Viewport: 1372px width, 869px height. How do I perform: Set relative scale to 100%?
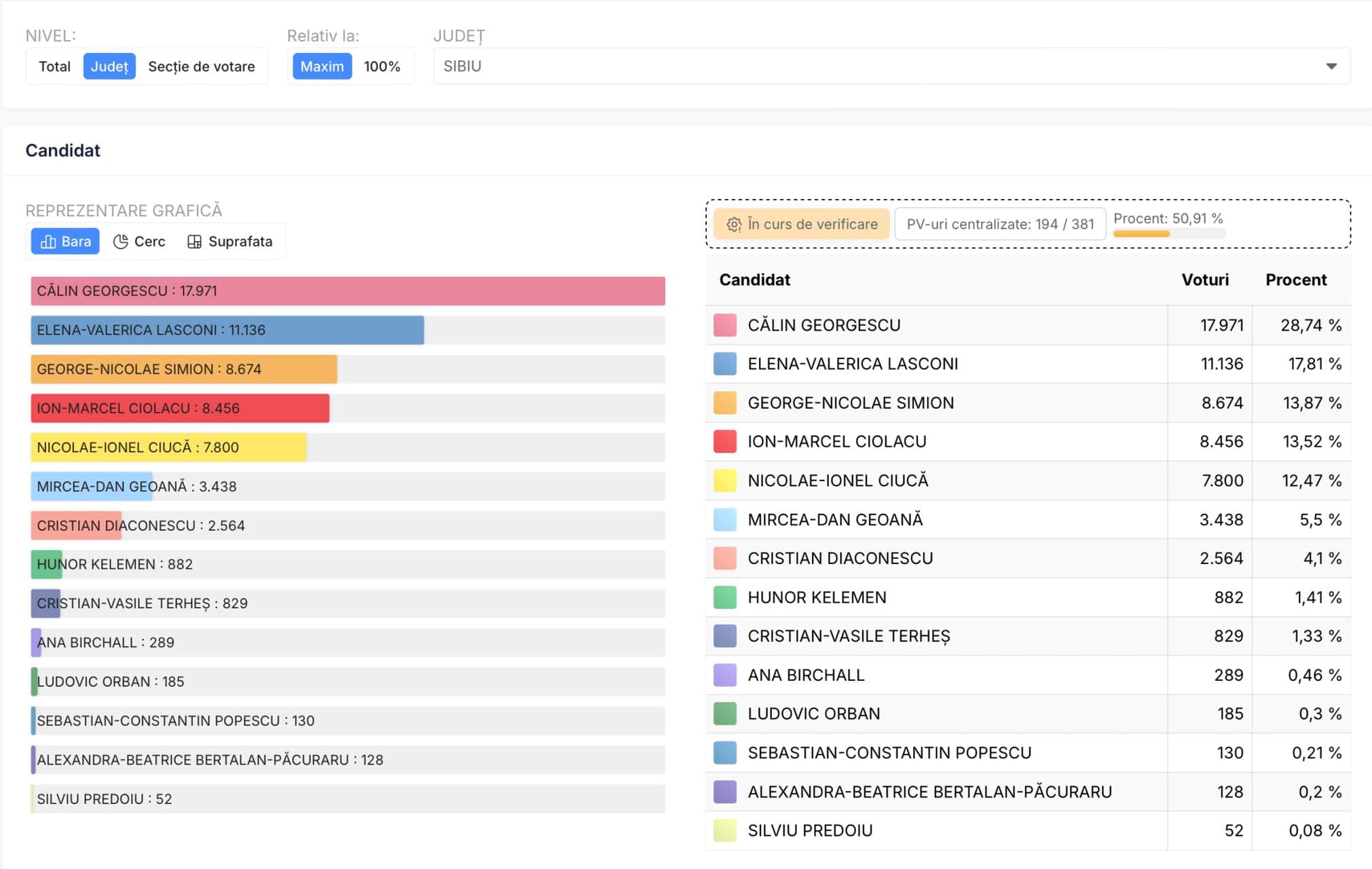(382, 67)
